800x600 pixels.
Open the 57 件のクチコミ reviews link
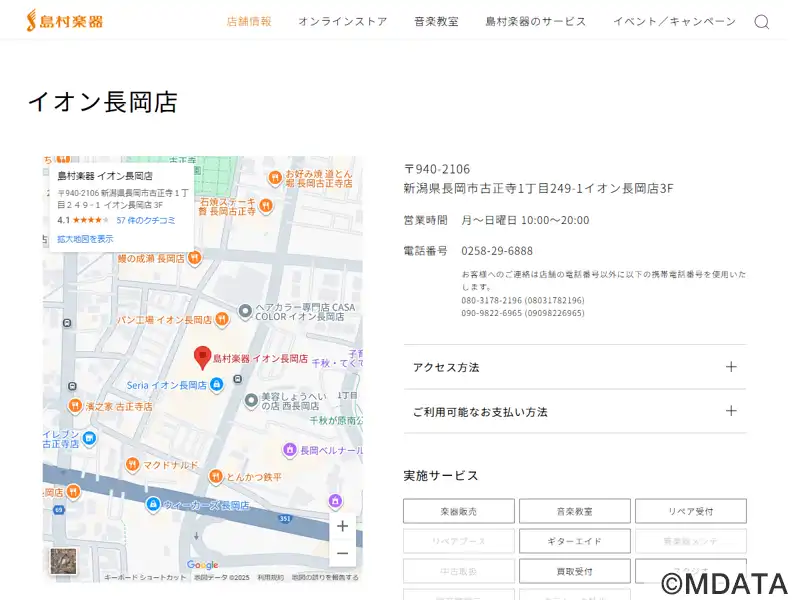tap(146, 220)
